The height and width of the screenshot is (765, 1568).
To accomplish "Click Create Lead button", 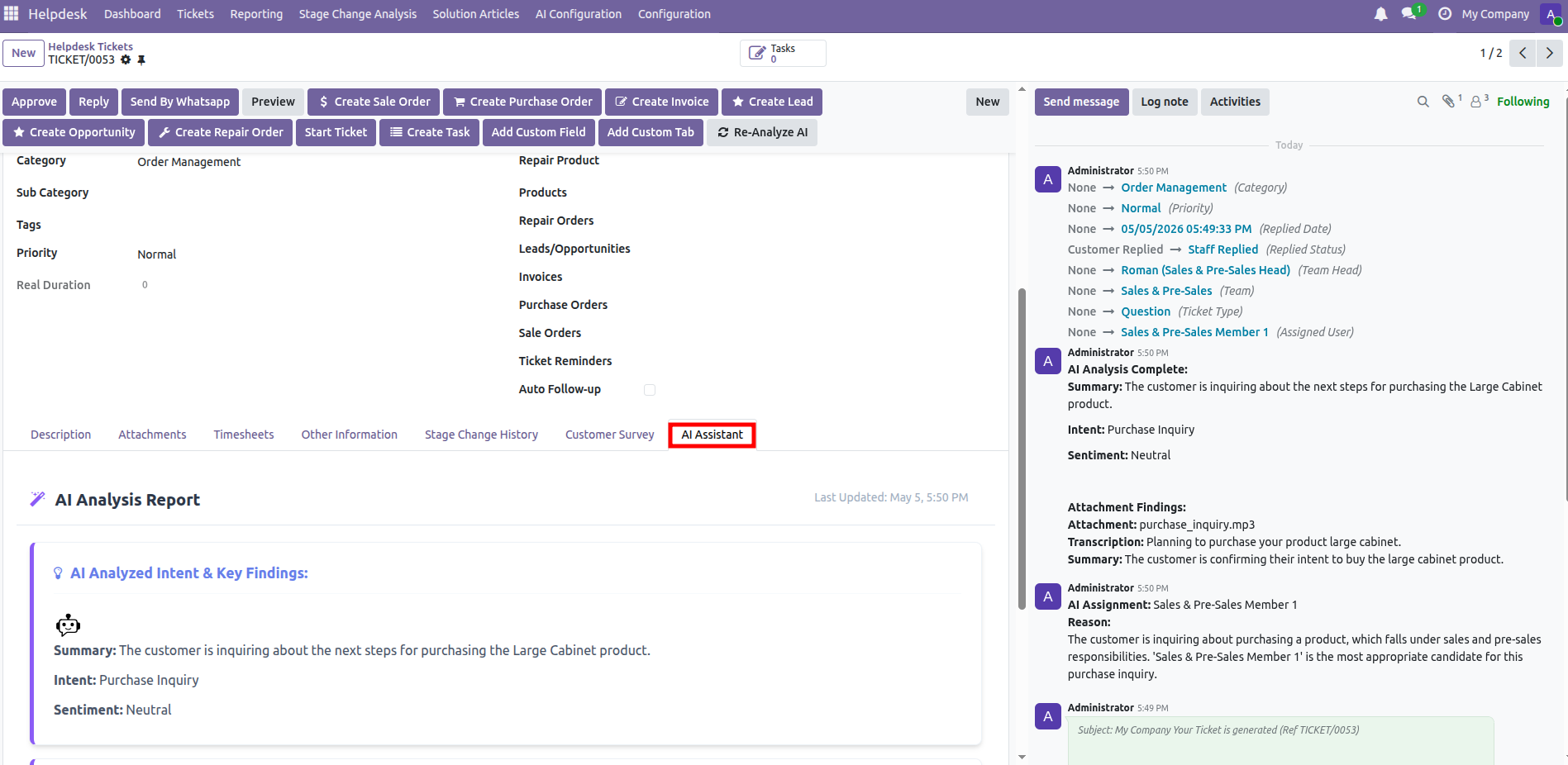I will point(772,102).
